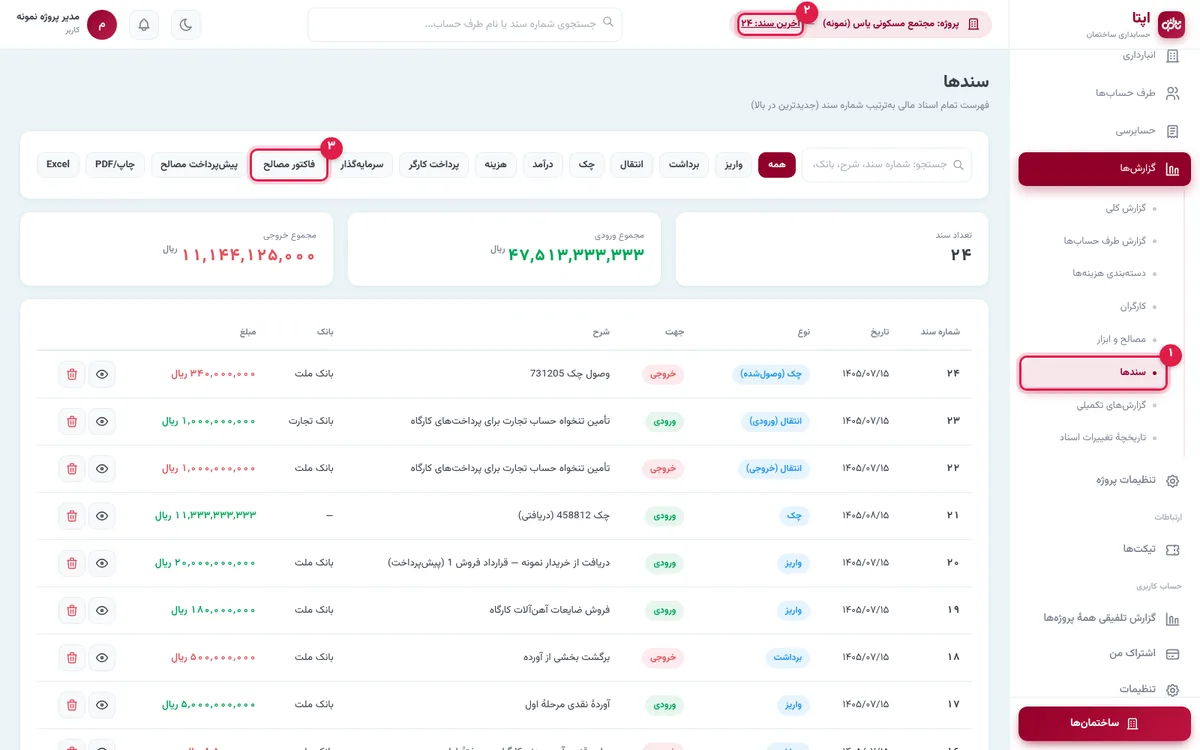Image resolution: width=1200 pixels, height=750 pixels.
Task: View document 24 eye icon
Action: tap(102, 374)
